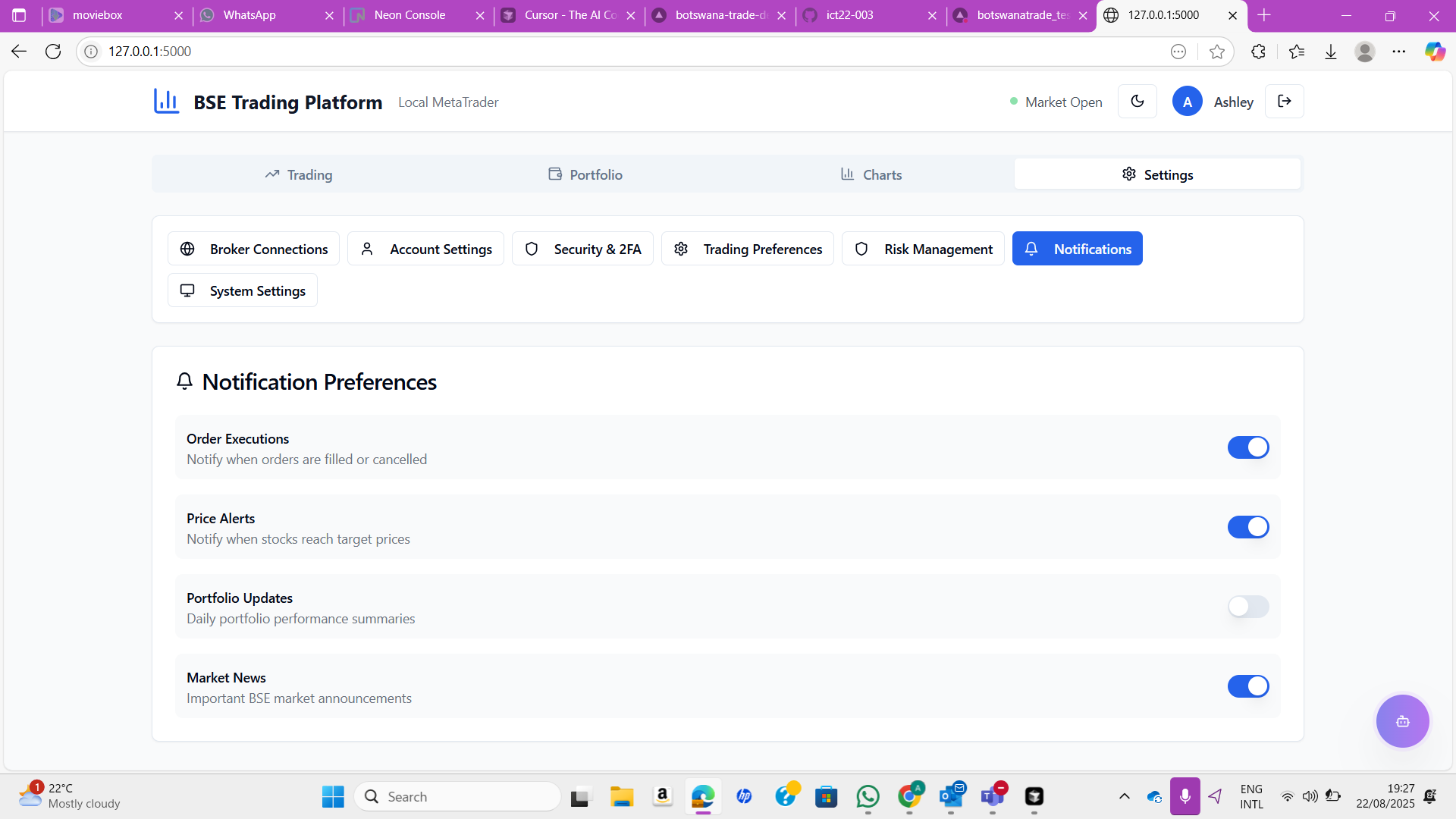This screenshot has height=819, width=1456.
Task: Add page to favorites star icon
Action: (1217, 52)
